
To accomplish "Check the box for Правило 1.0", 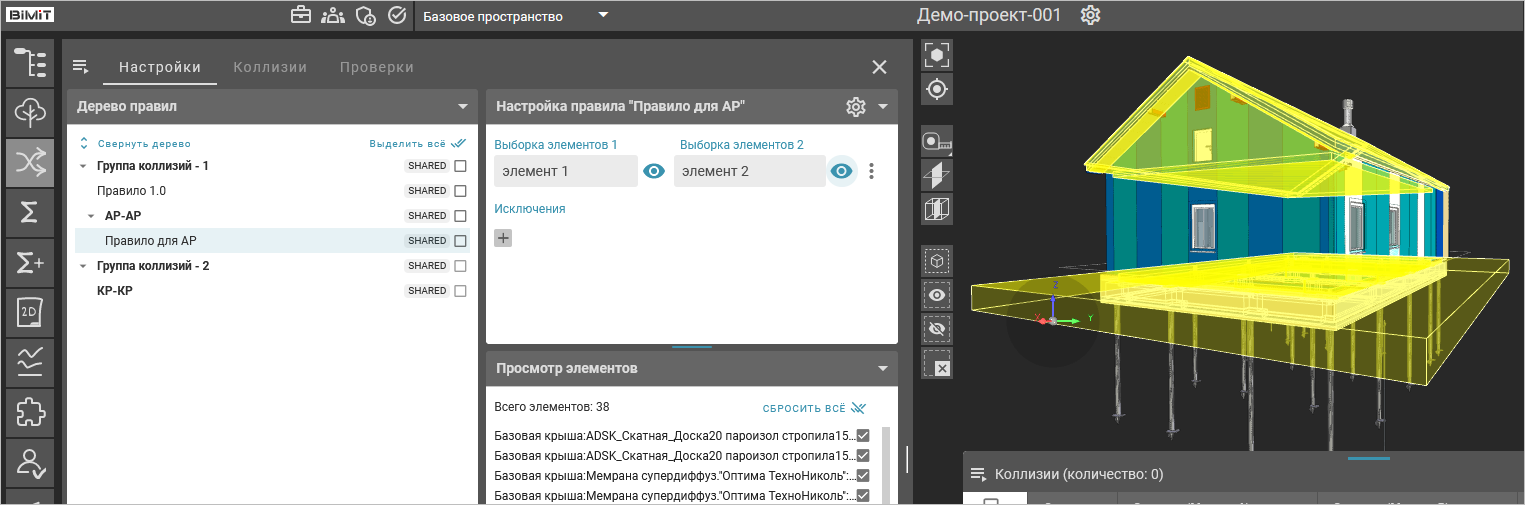I will (x=460, y=191).
